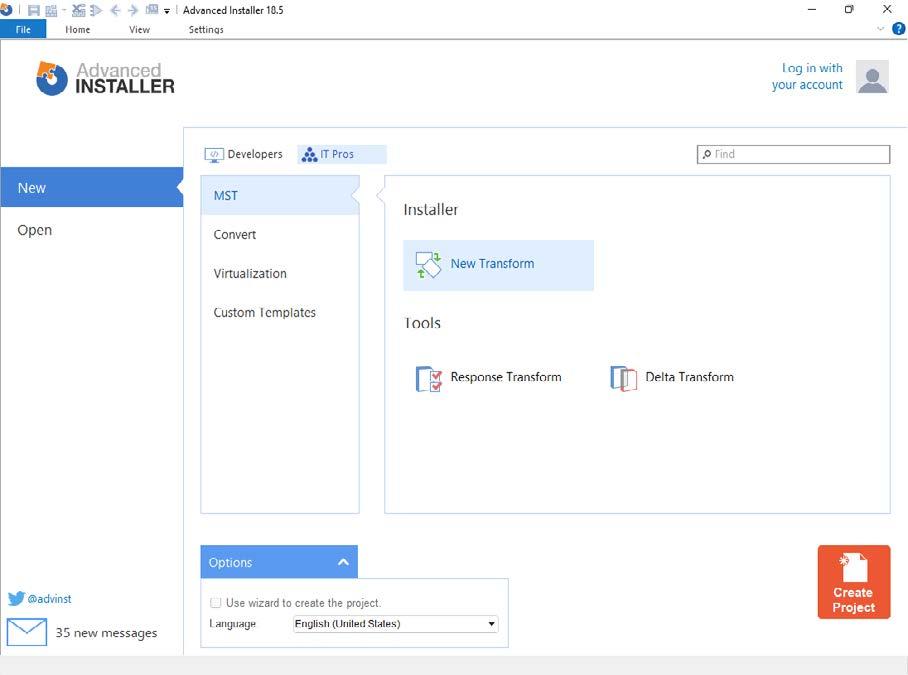Open the quick access toolbar customize dropdown arrow
Viewport: 908px width, 675px height.
pyautogui.click(x=167, y=11)
